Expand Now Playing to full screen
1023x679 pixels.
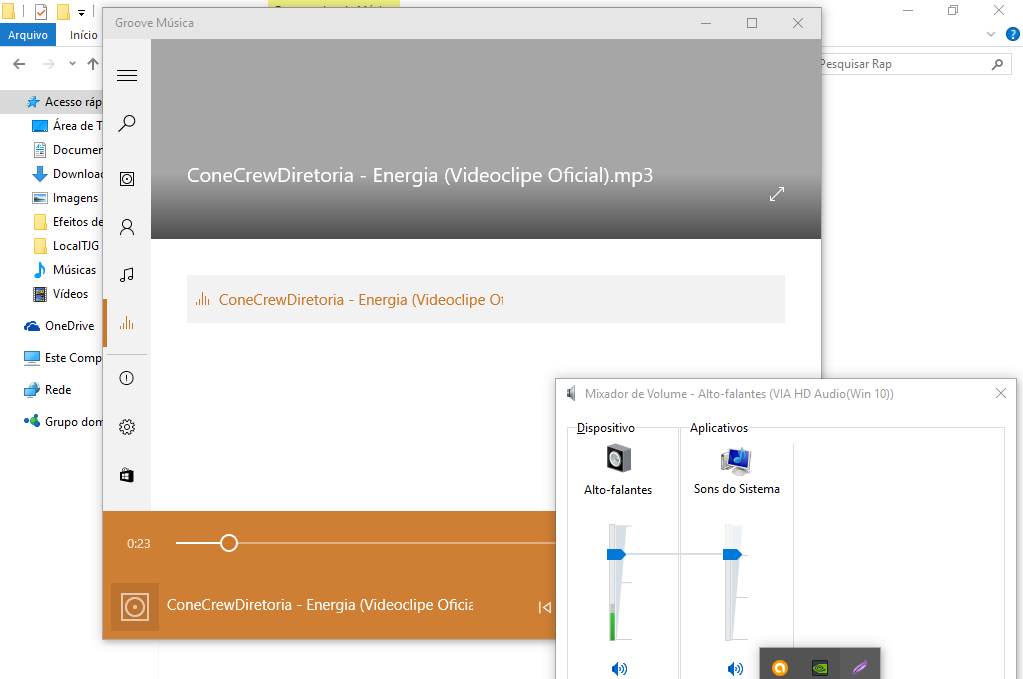(776, 194)
